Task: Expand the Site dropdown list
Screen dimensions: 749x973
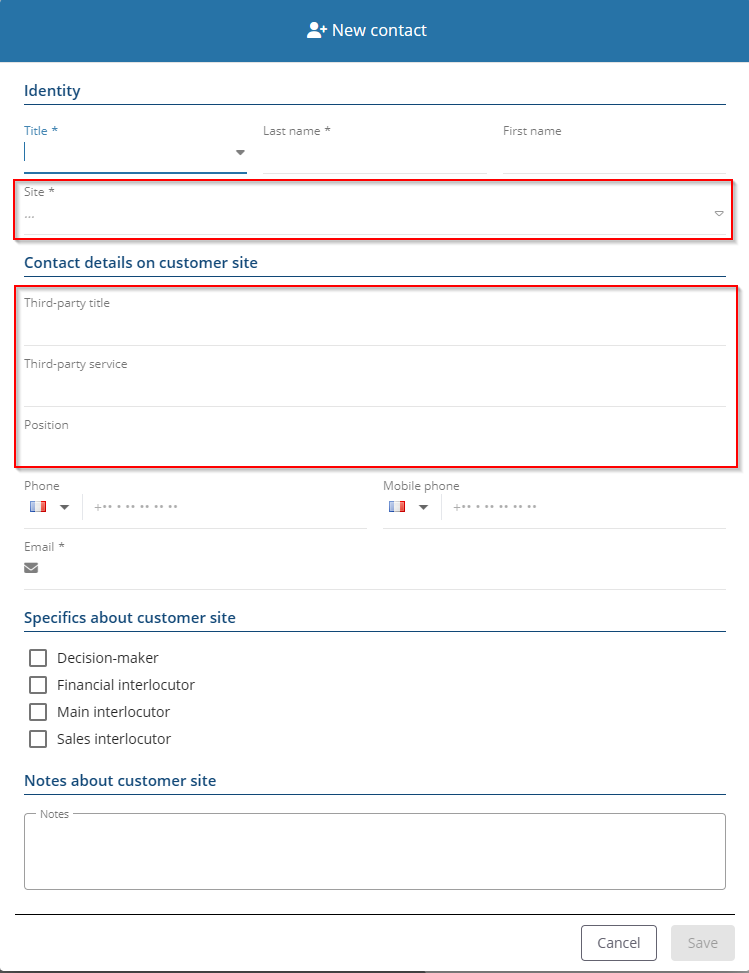Action: [718, 213]
